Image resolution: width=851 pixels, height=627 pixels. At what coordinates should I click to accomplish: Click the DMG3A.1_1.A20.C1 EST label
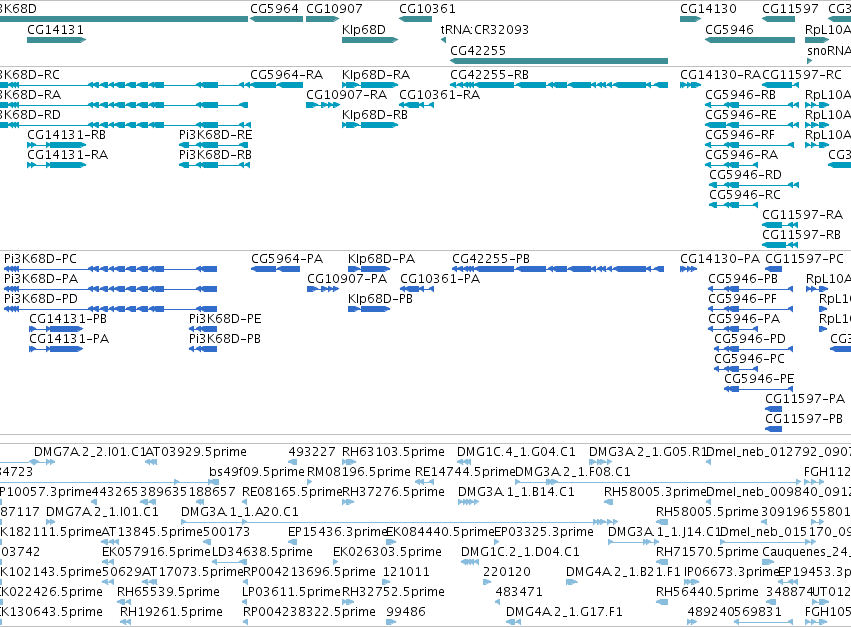click(x=239, y=512)
